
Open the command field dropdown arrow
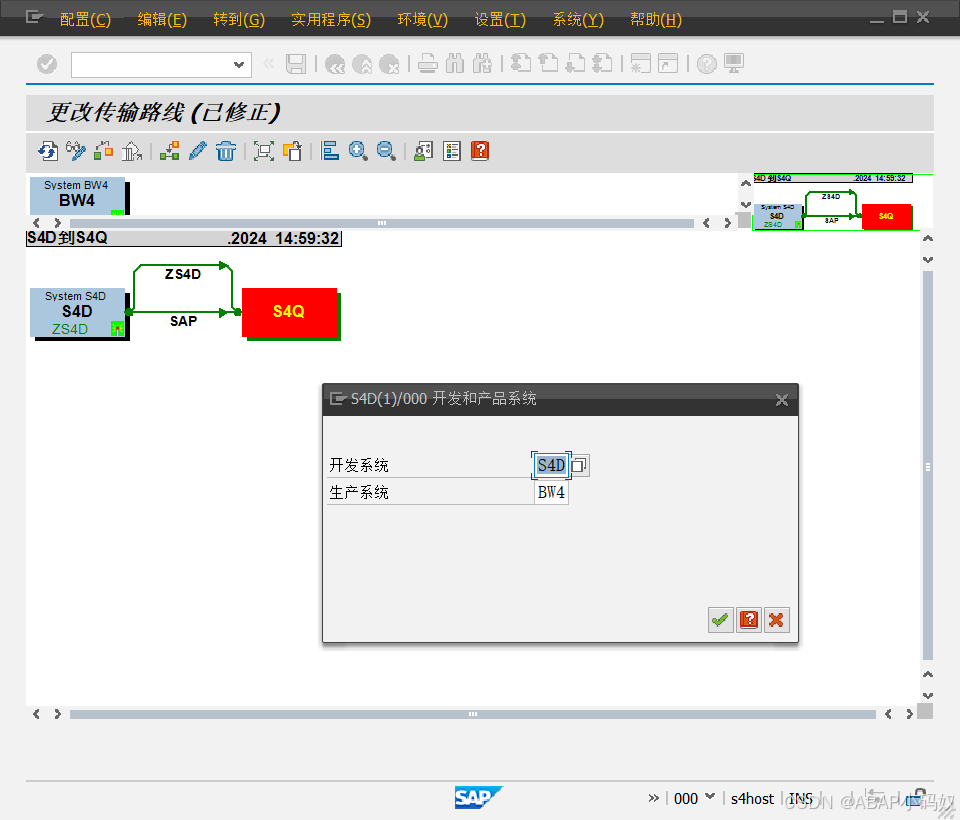[239, 65]
